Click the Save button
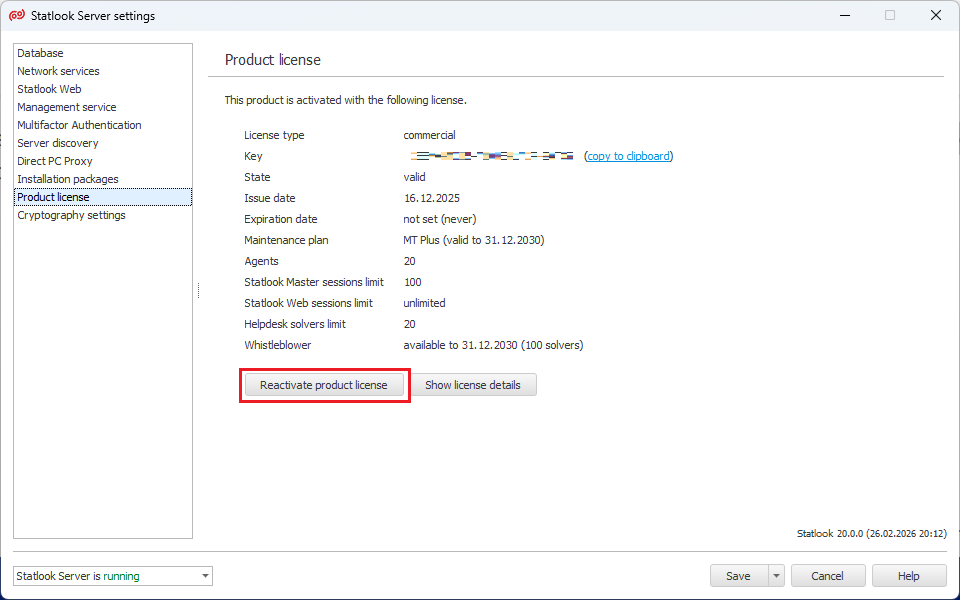The image size is (960, 600). (738, 576)
